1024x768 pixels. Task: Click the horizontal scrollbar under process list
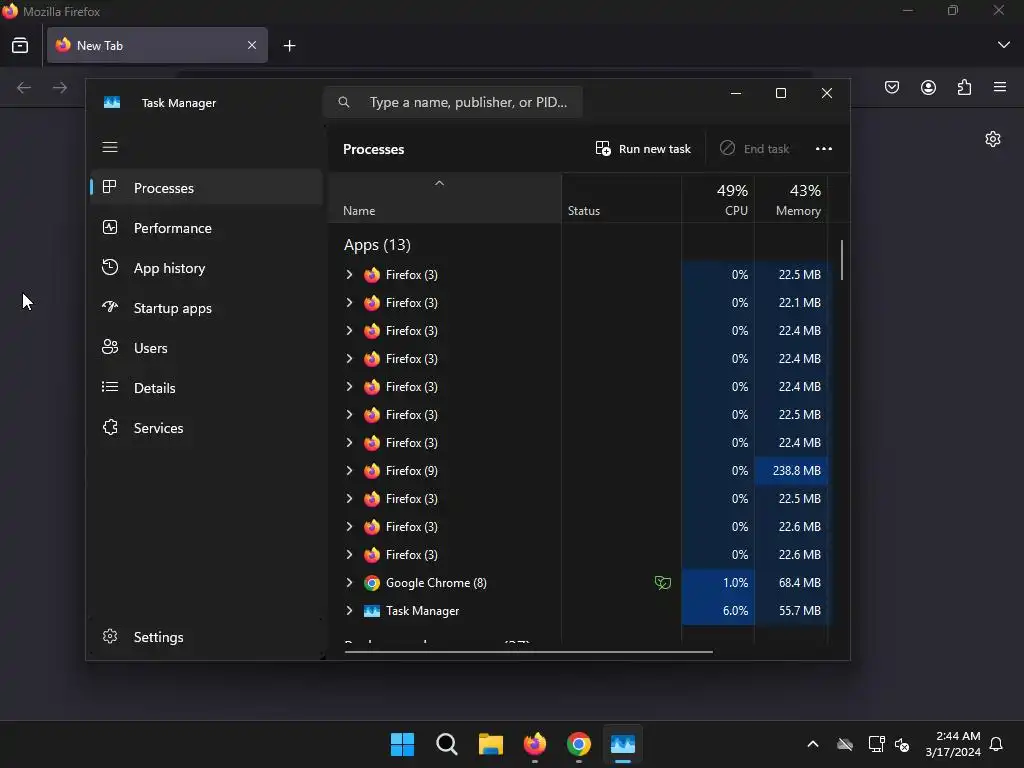click(528, 652)
